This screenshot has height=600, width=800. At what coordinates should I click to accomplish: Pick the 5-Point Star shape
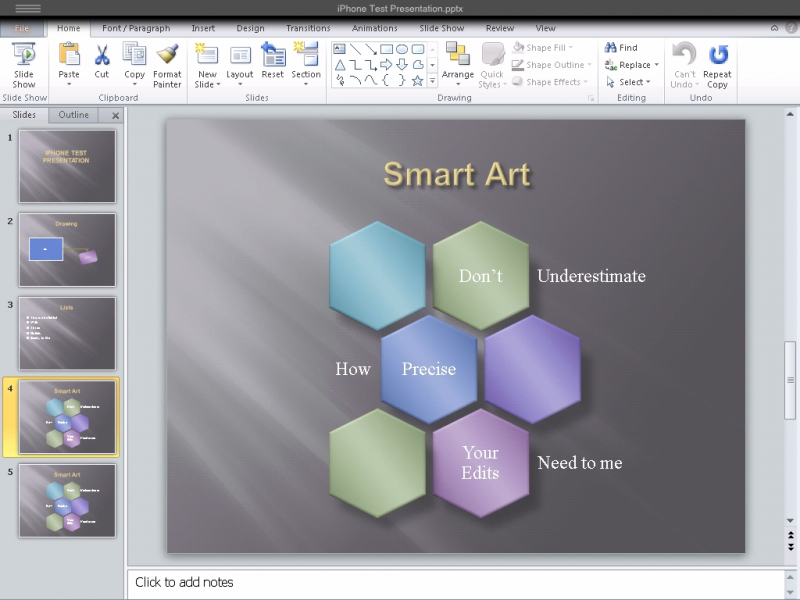pos(418,81)
